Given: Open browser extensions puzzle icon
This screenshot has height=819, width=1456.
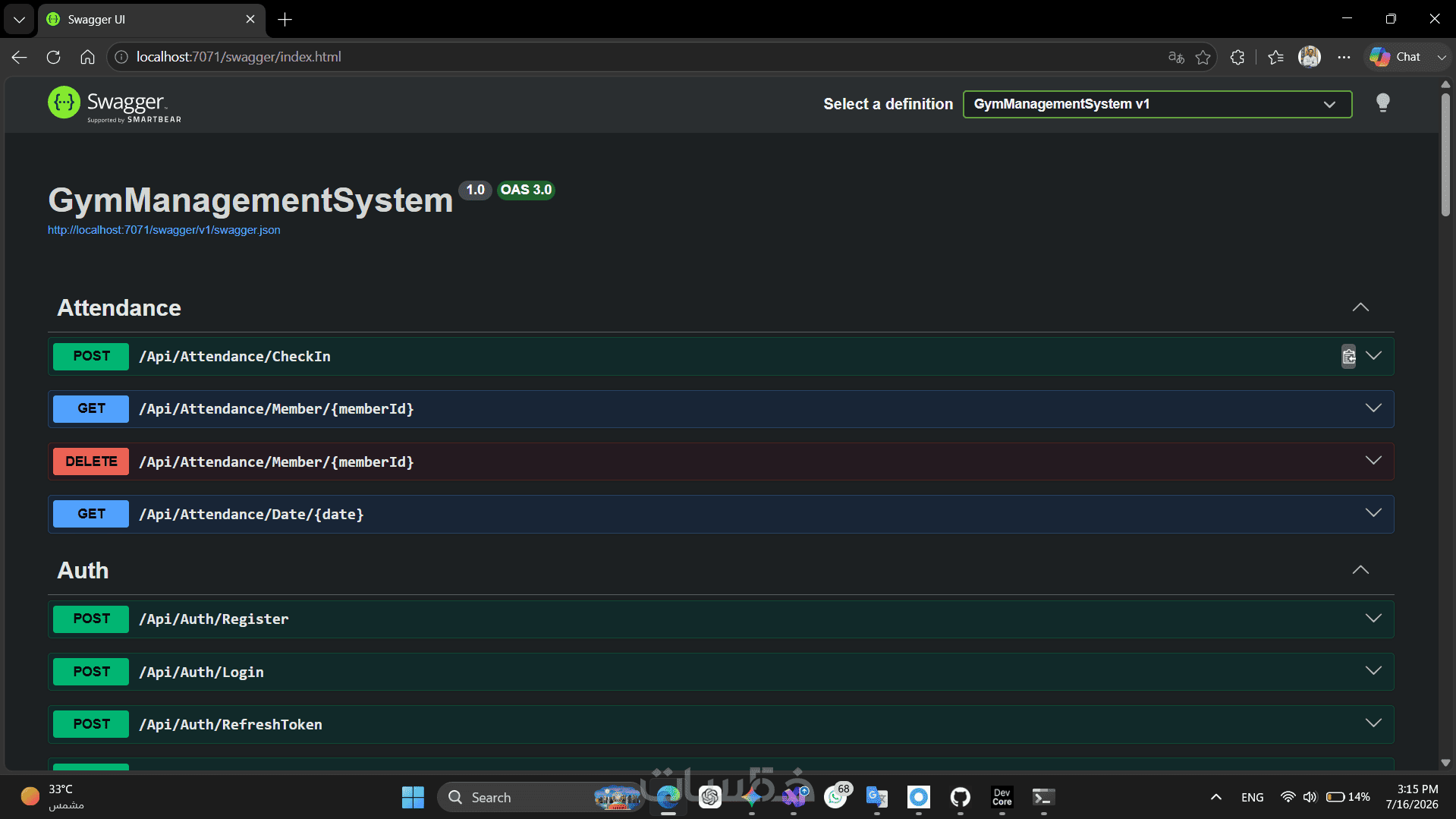Looking at the screenshot, I should pos(1237,57).
